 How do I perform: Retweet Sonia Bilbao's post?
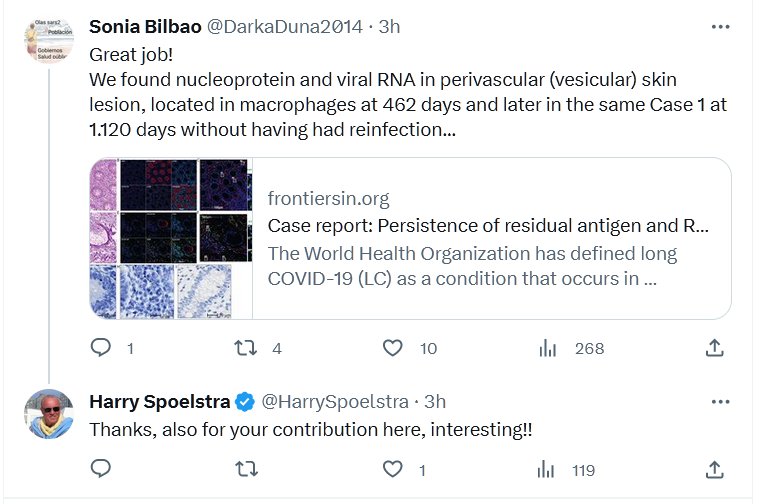tap(245, 348)
